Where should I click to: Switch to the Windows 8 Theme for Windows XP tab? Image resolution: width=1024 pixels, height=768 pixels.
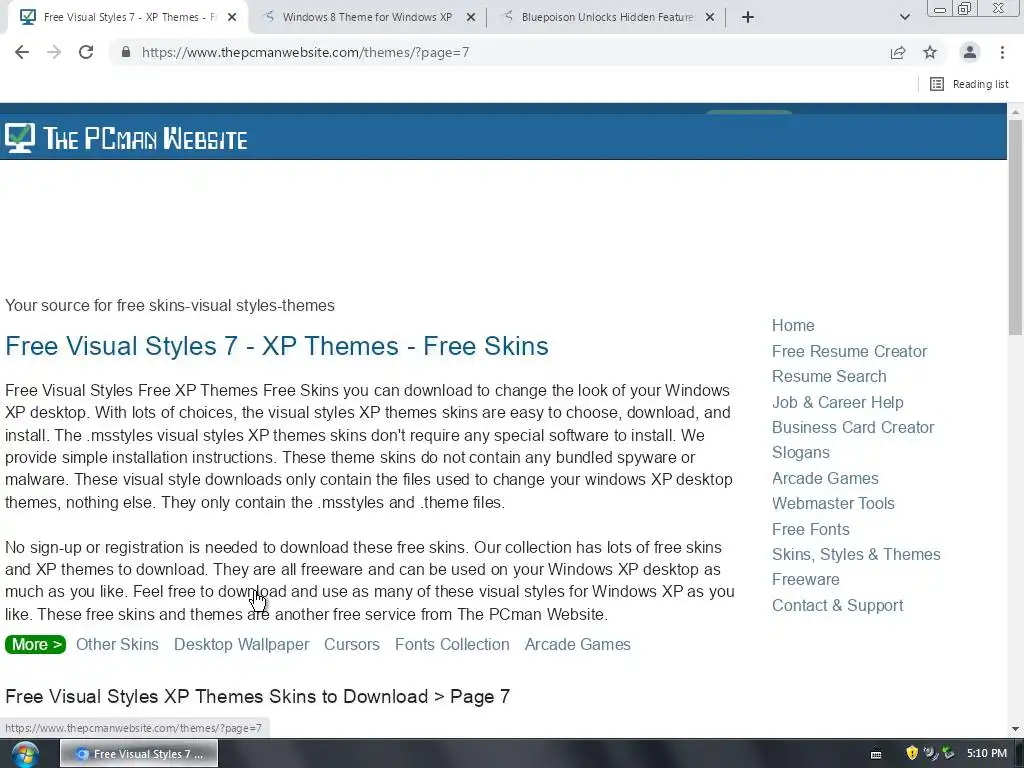[x=367, y=17]
